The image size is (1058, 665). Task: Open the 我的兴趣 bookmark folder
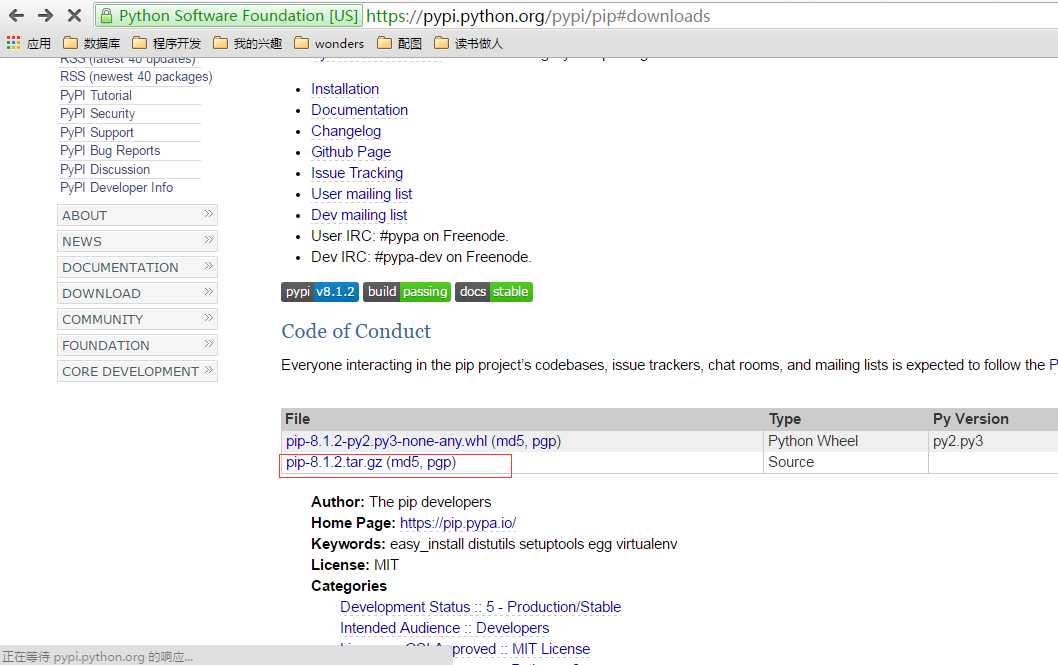248,43
